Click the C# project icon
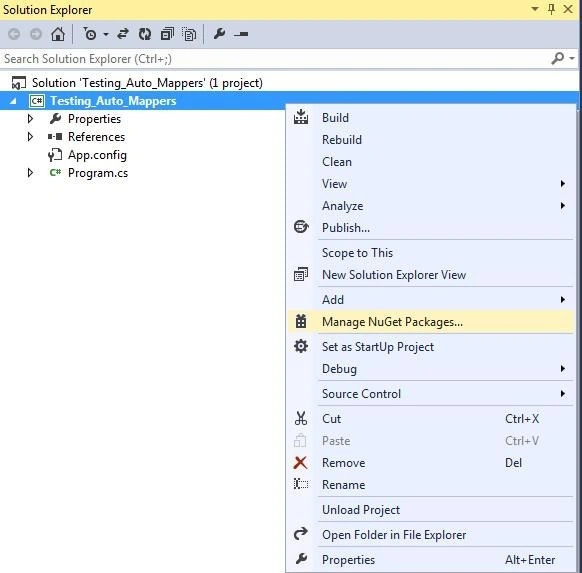582x573 pixels. (37, 101)
